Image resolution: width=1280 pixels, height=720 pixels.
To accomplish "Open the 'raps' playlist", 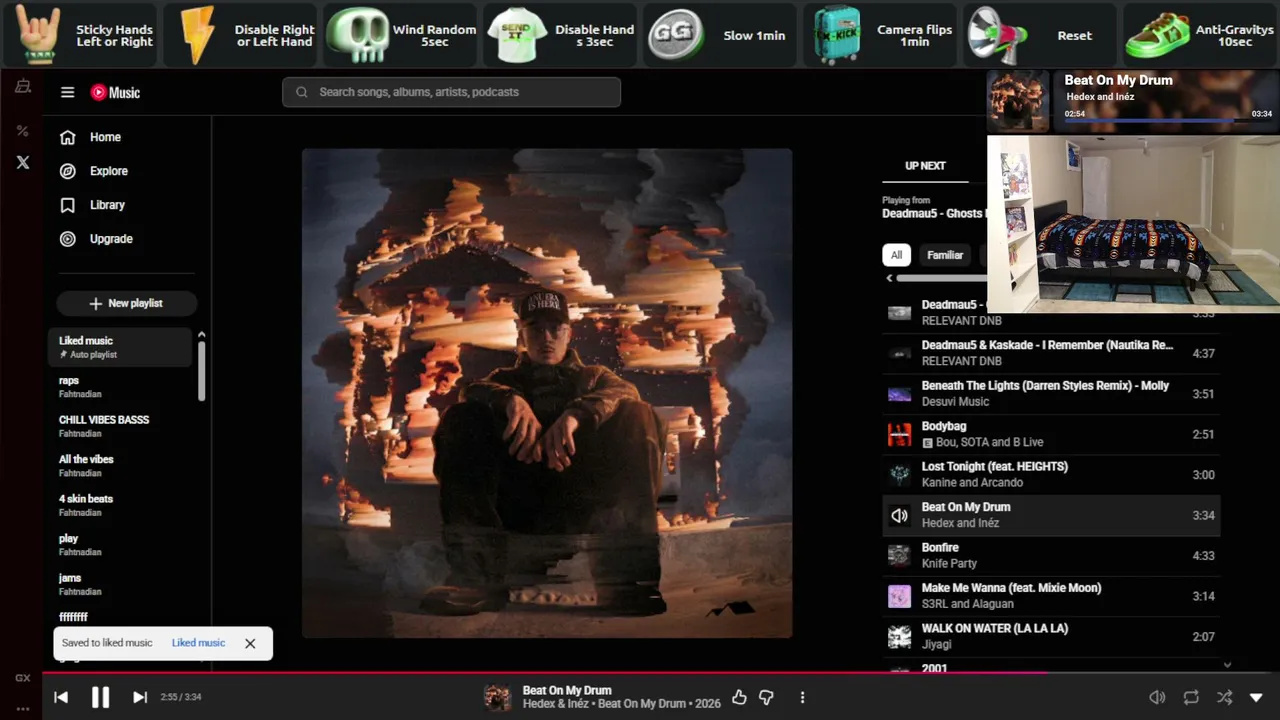I will (x=120, y=387).
